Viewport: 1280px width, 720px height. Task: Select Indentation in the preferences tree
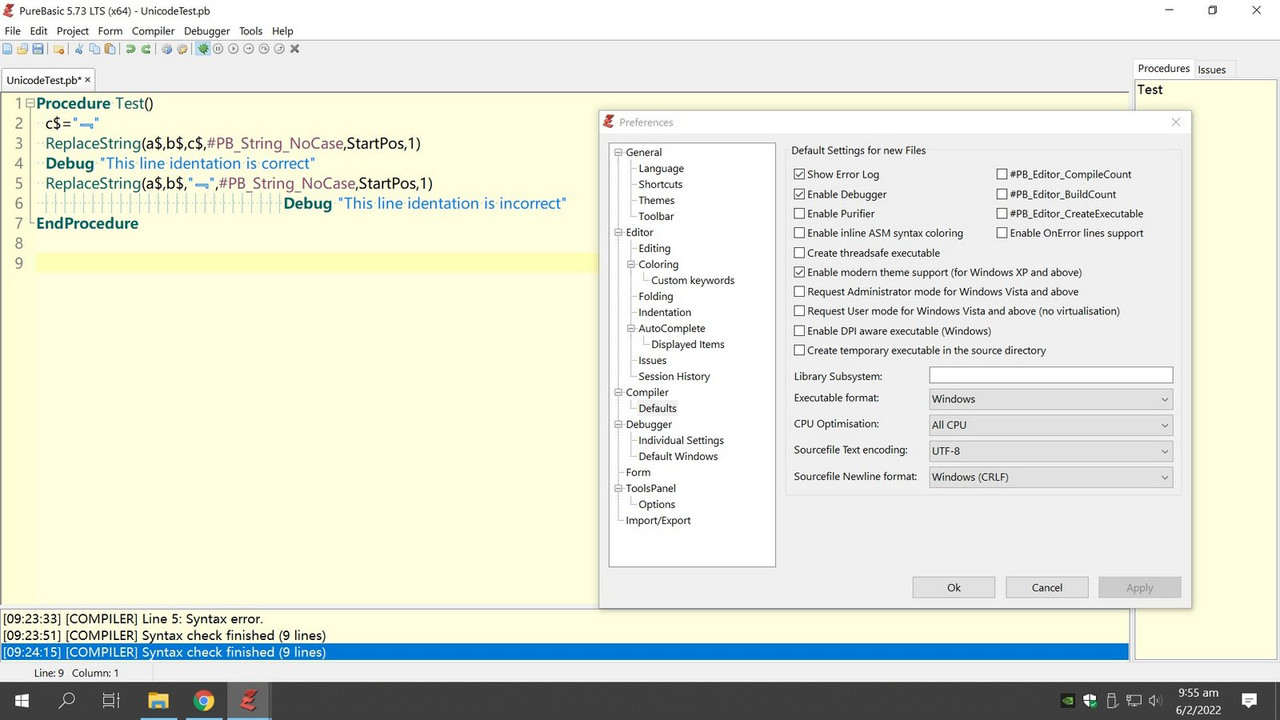[664, 312]
